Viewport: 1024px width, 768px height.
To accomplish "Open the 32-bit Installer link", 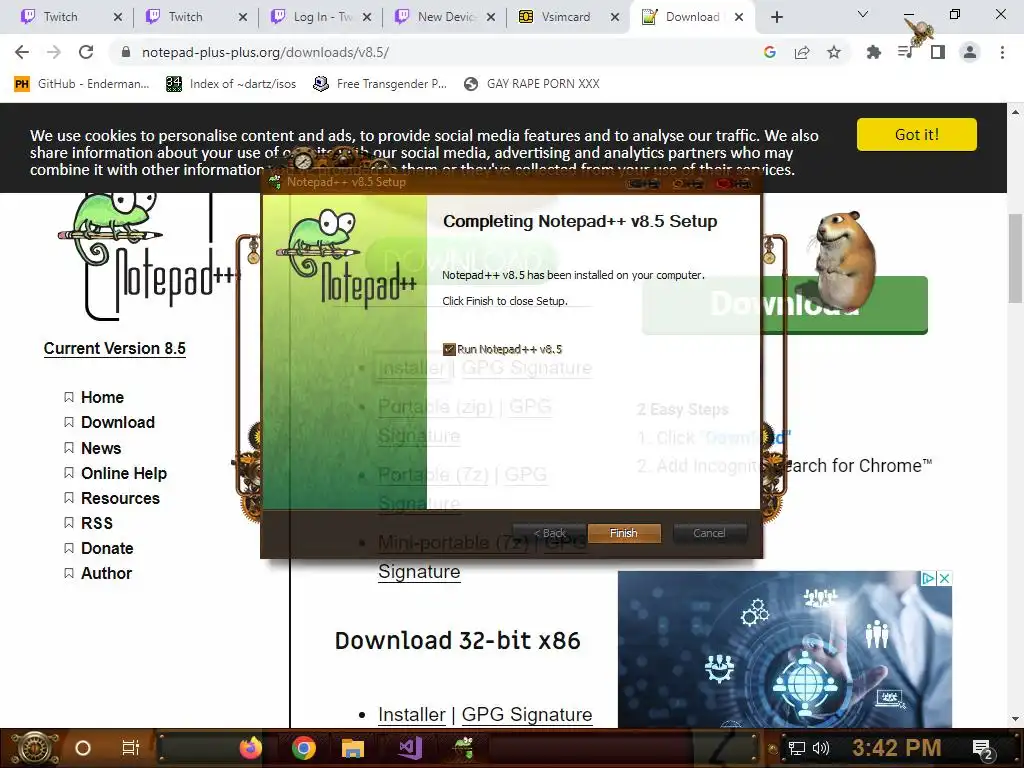I will tap(411, 714).
